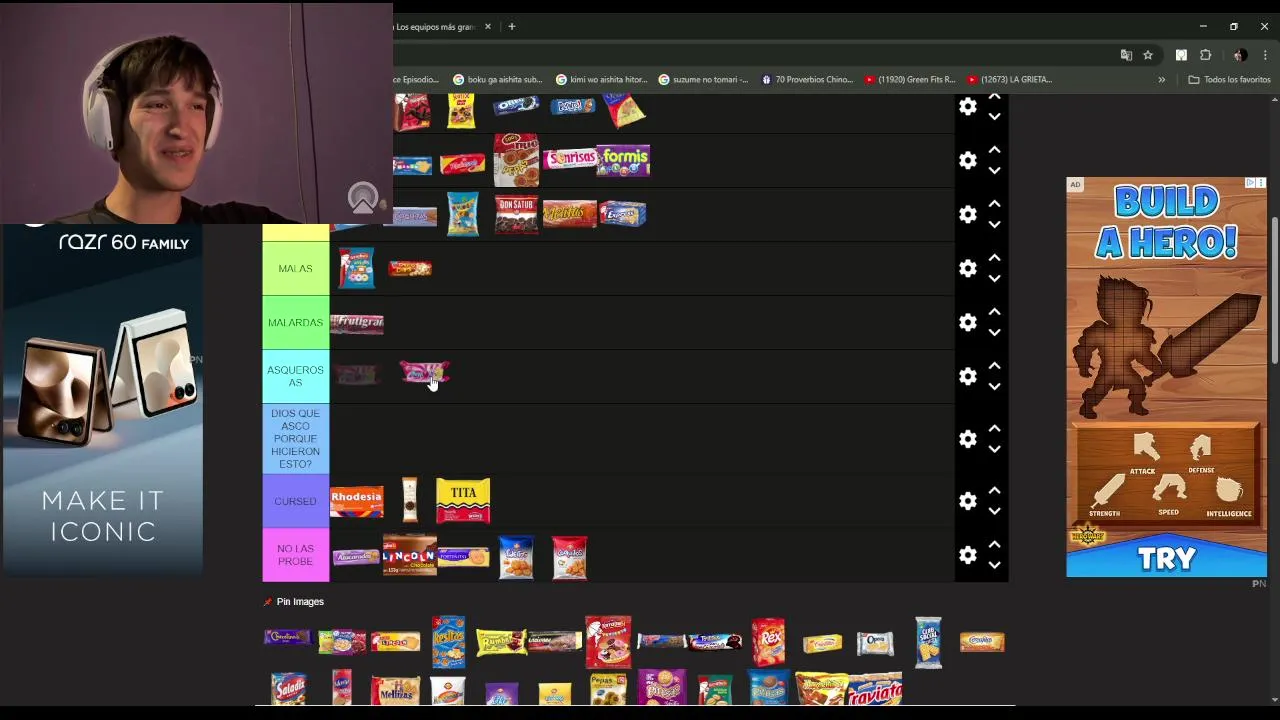Open '70 Proverbios Chino...' bookmark
Image resolution: width=1280 pixels, height=720 pixels.
pyautogui.click(x=807, y=79)
